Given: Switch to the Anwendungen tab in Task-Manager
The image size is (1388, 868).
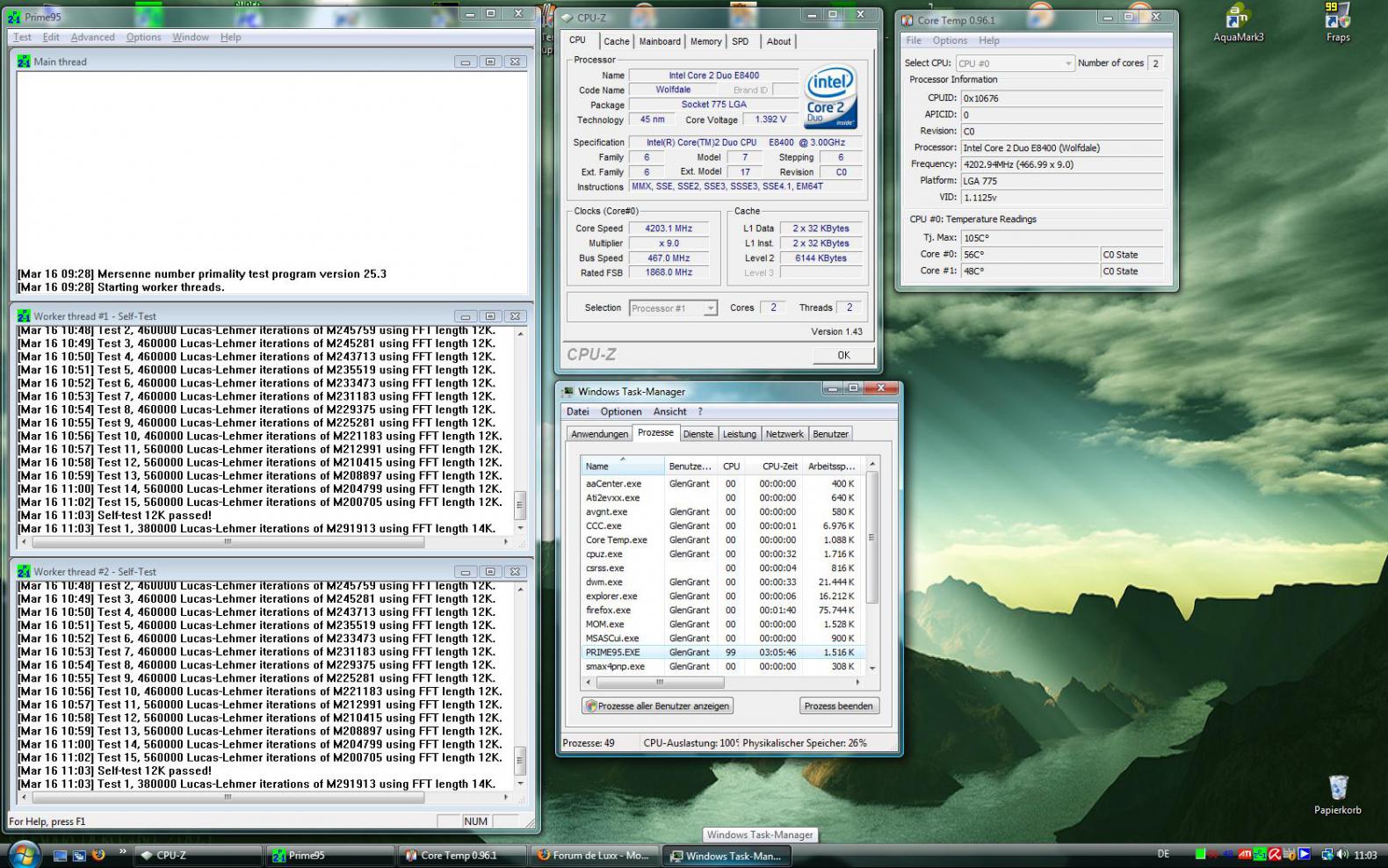Looking at the screenshot, I should click(599, 434).
